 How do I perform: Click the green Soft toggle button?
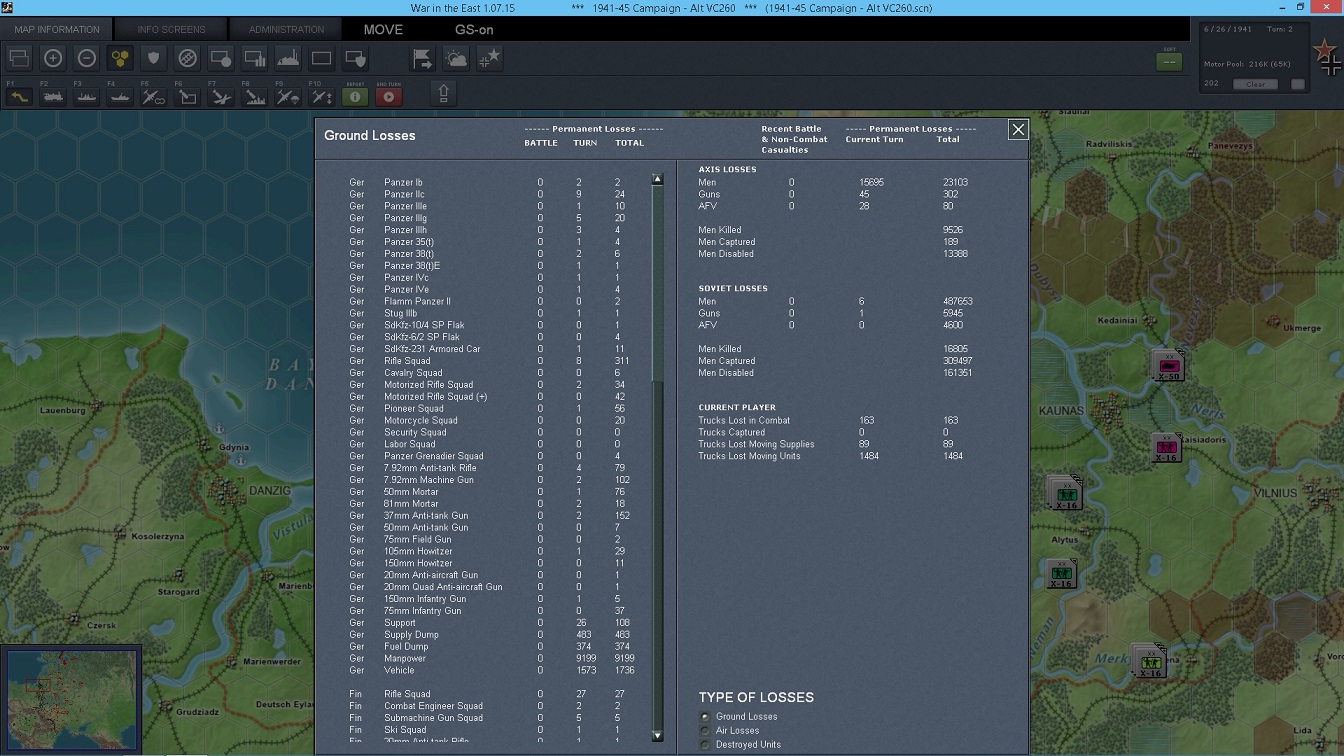tap(1169, 62)
